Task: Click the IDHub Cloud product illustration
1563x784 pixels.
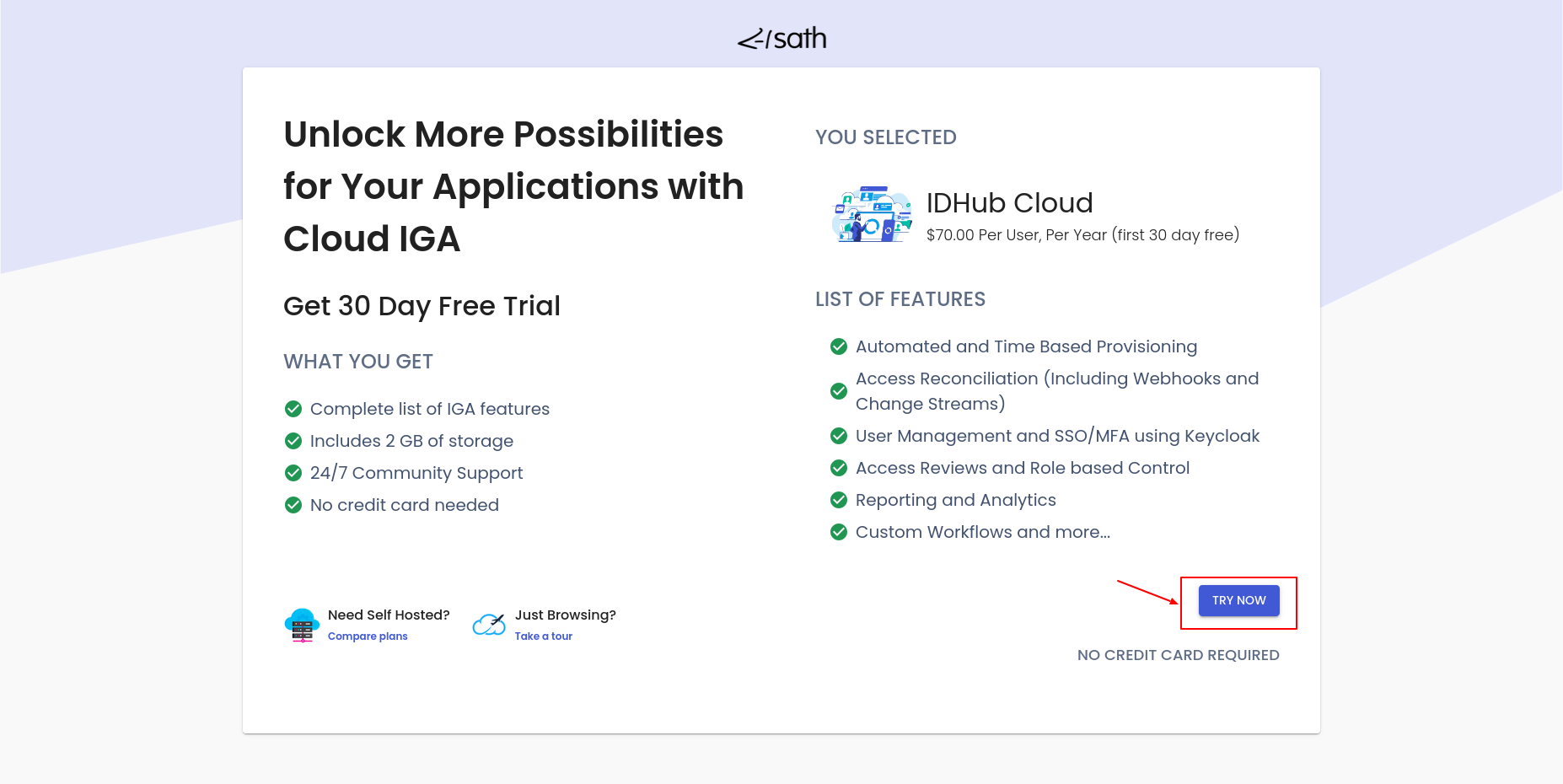Action: (x=872, y=215)
